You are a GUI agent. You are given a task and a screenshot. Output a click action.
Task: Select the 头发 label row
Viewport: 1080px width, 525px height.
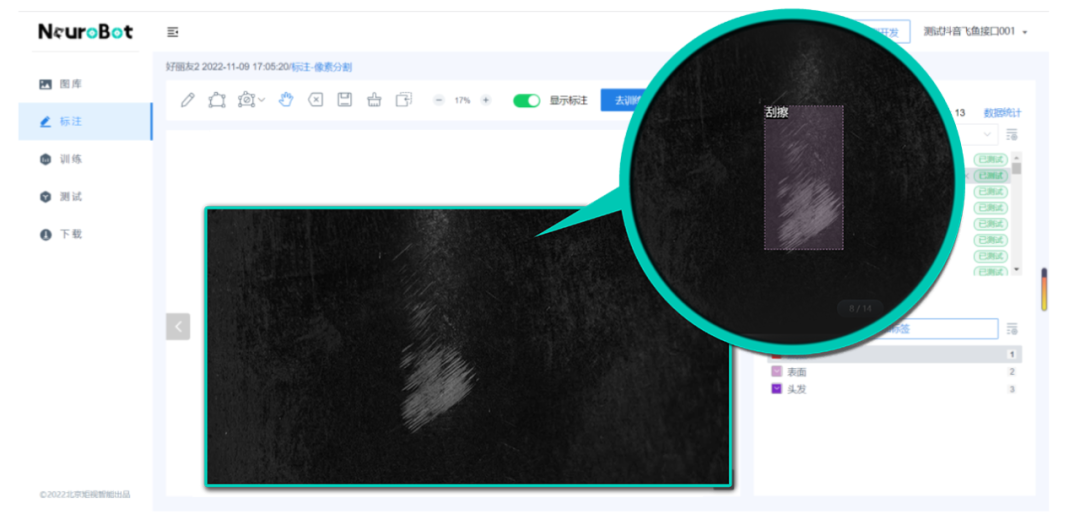click(x=894, y=389)
